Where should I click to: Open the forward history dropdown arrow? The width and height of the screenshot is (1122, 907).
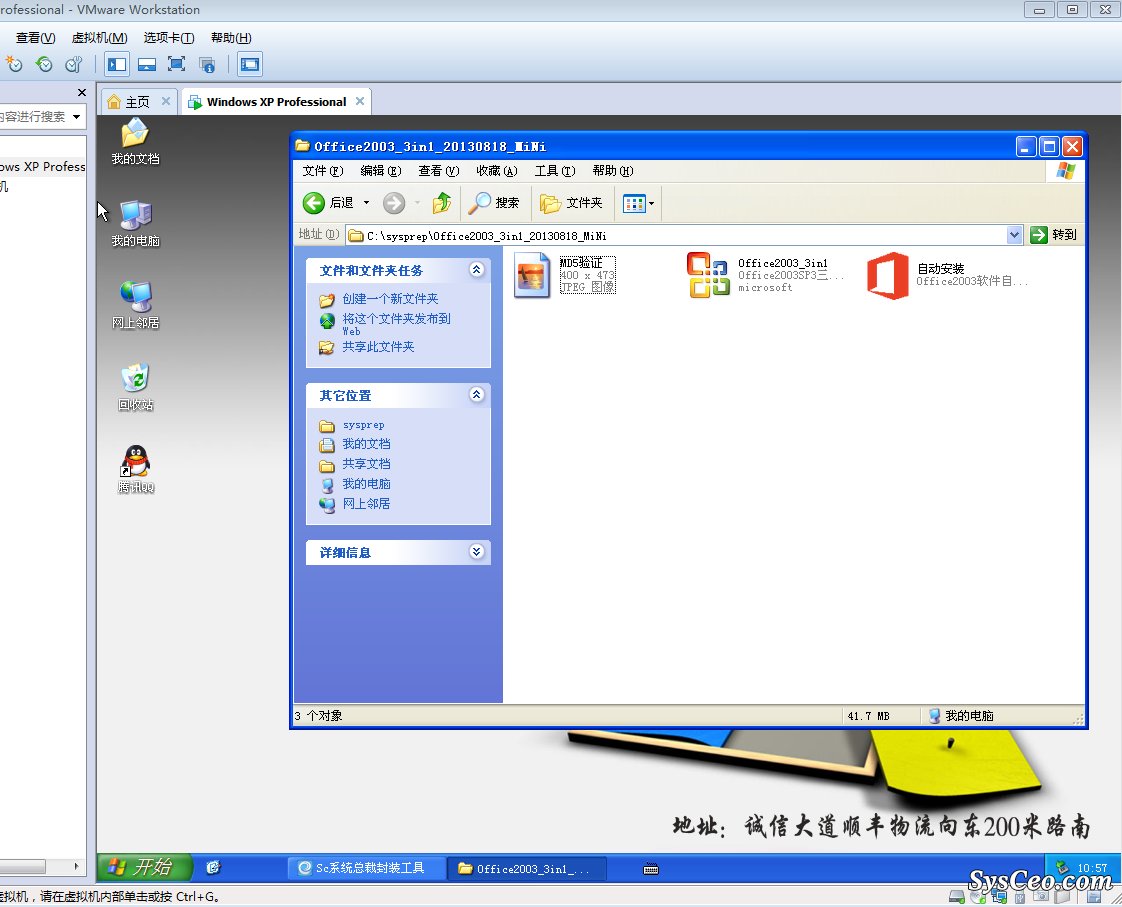point(417,203)
